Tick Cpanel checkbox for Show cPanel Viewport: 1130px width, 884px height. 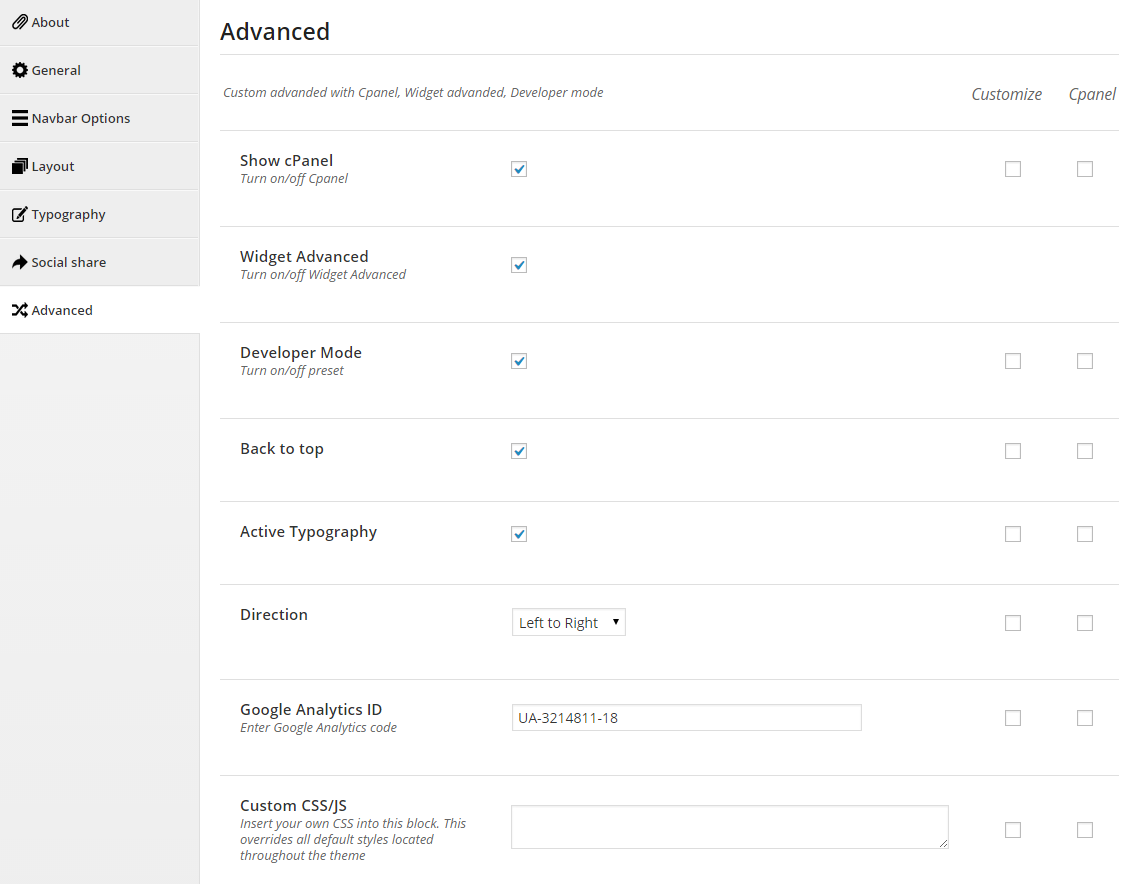(1085, 169)
